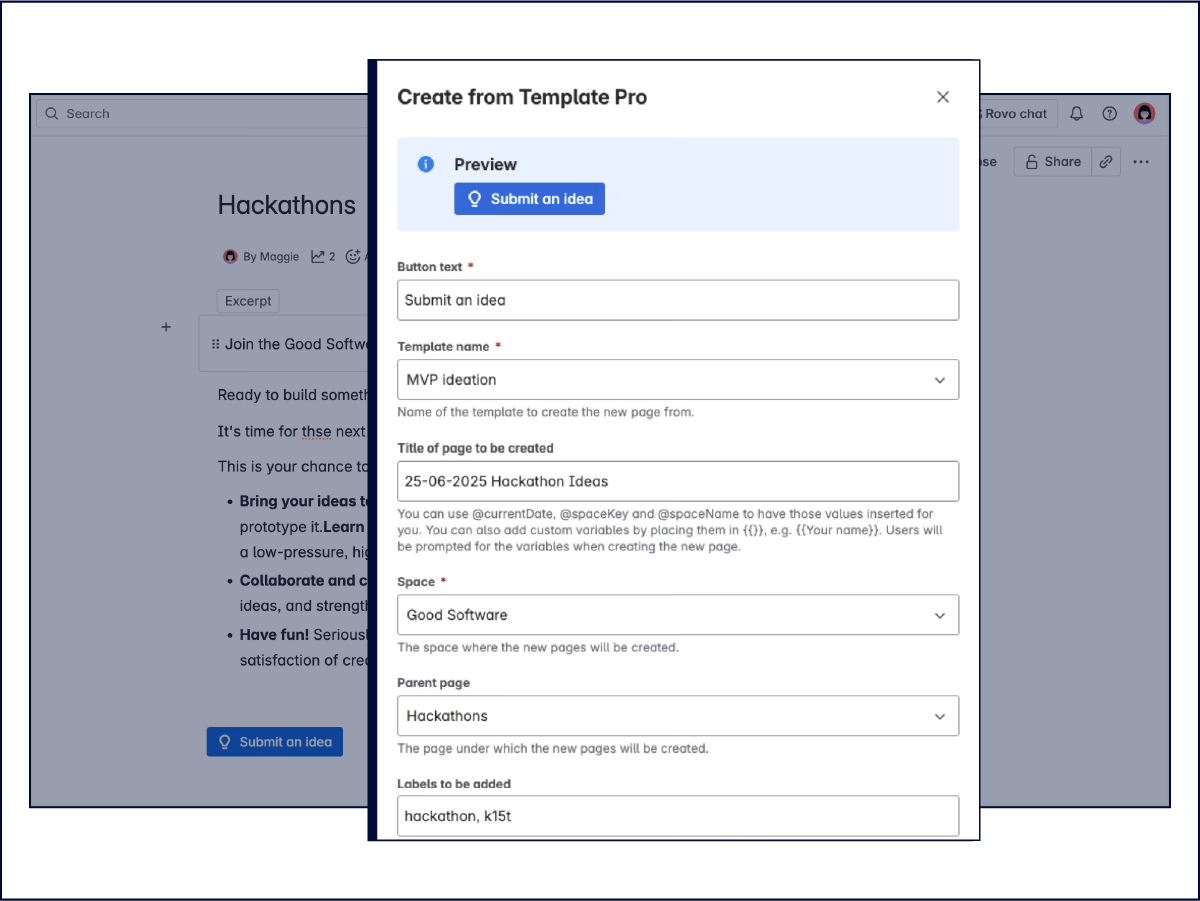Image resolution: width=1200 pixels, height=901 pixels.
Task: Click the info icon in Preview banner
Action: [426, 164]
